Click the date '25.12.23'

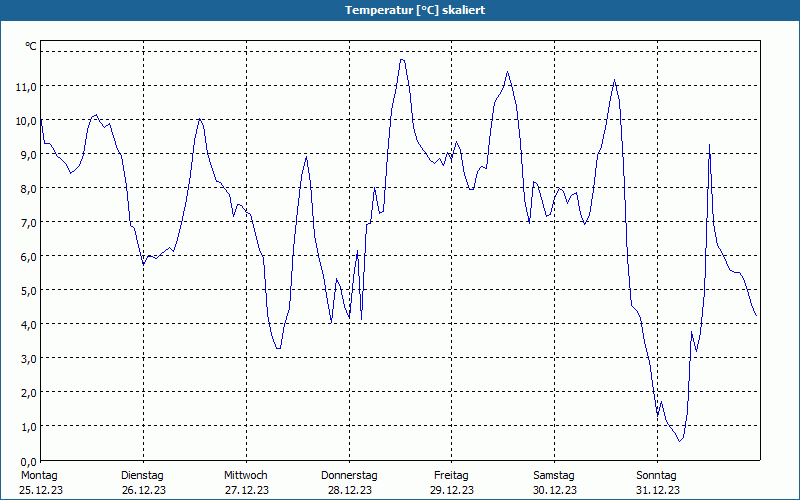41,490
